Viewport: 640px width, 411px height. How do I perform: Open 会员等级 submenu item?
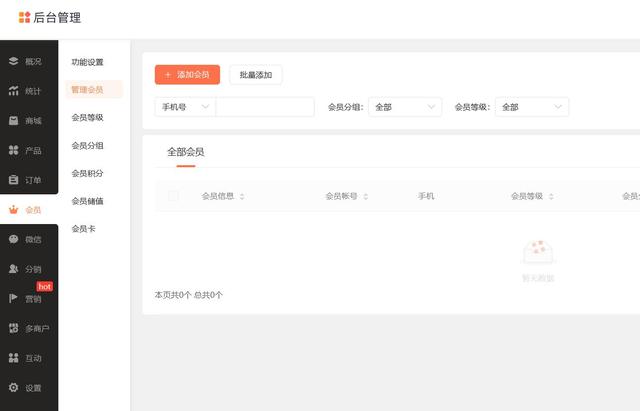(87, 118)
